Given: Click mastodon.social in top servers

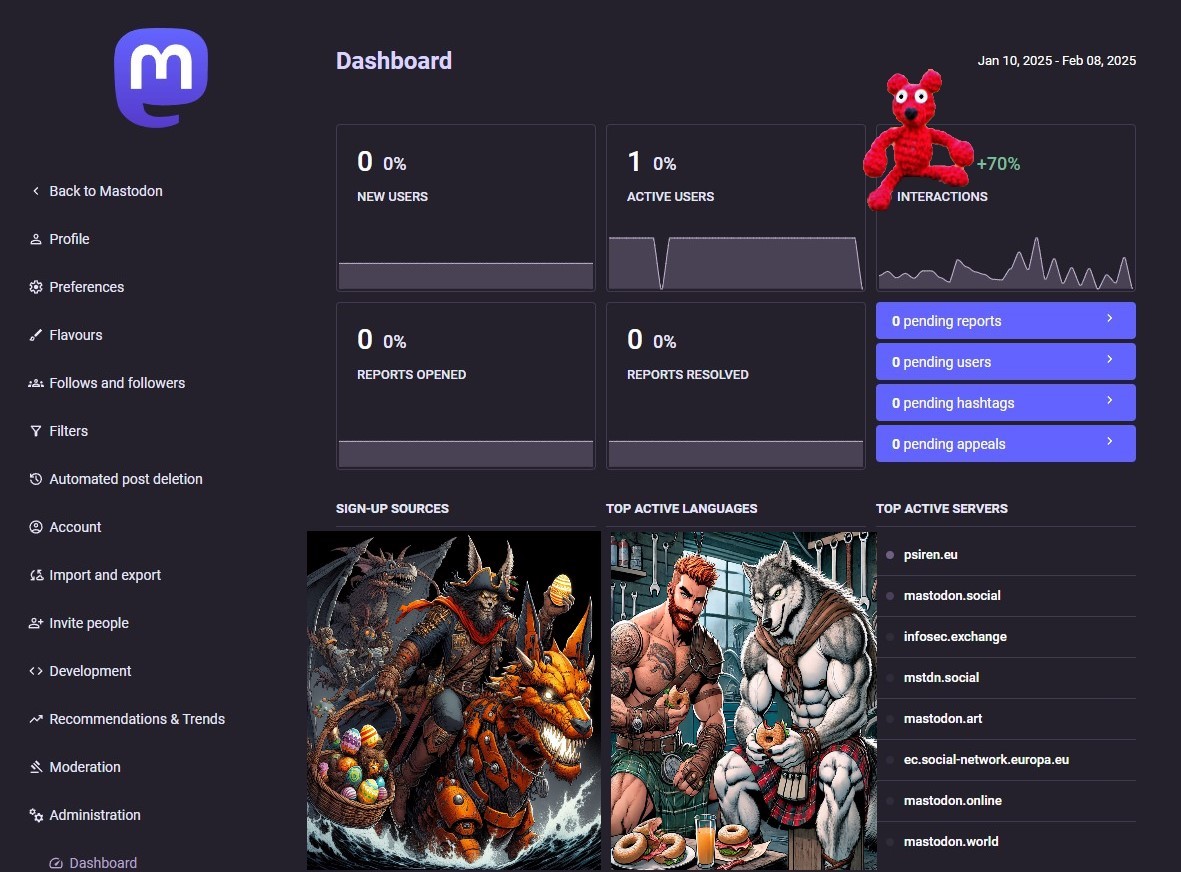Looking at the screenshot, I should (952, 596).
